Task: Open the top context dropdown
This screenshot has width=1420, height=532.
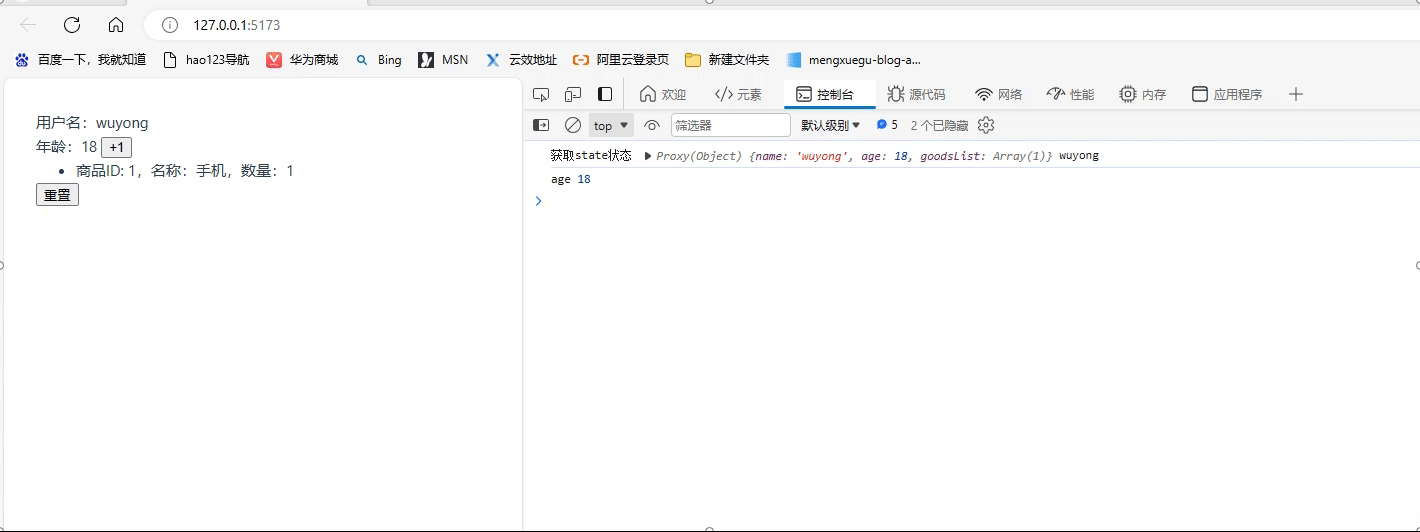Action: tap(611, 125)
